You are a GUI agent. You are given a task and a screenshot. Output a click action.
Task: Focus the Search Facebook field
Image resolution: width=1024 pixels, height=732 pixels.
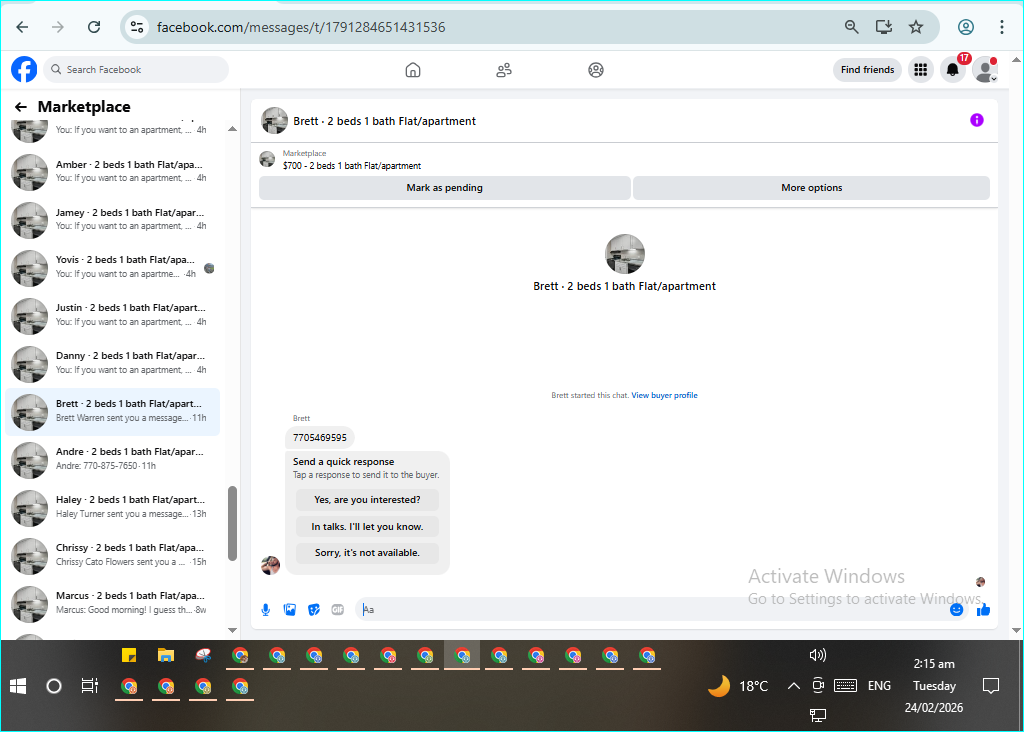click(x=136, y=69)
